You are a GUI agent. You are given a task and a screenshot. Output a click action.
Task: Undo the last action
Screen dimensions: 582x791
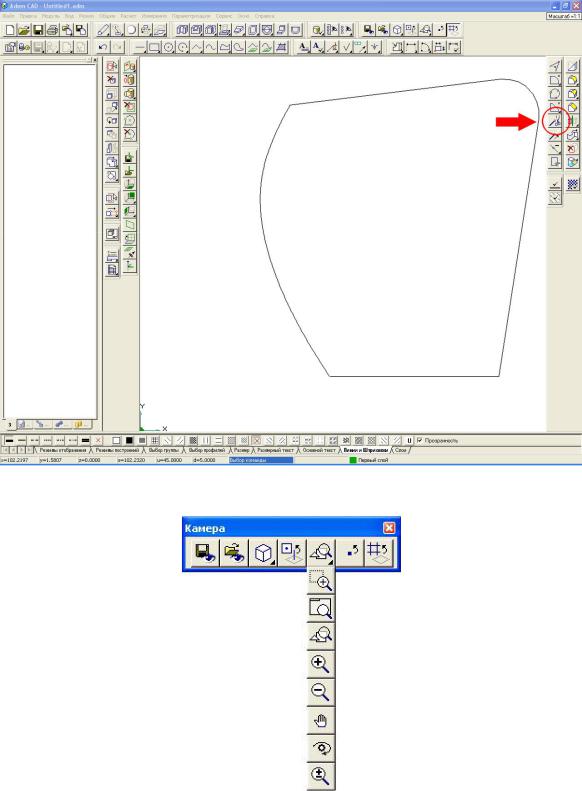[x=102, y=47]
